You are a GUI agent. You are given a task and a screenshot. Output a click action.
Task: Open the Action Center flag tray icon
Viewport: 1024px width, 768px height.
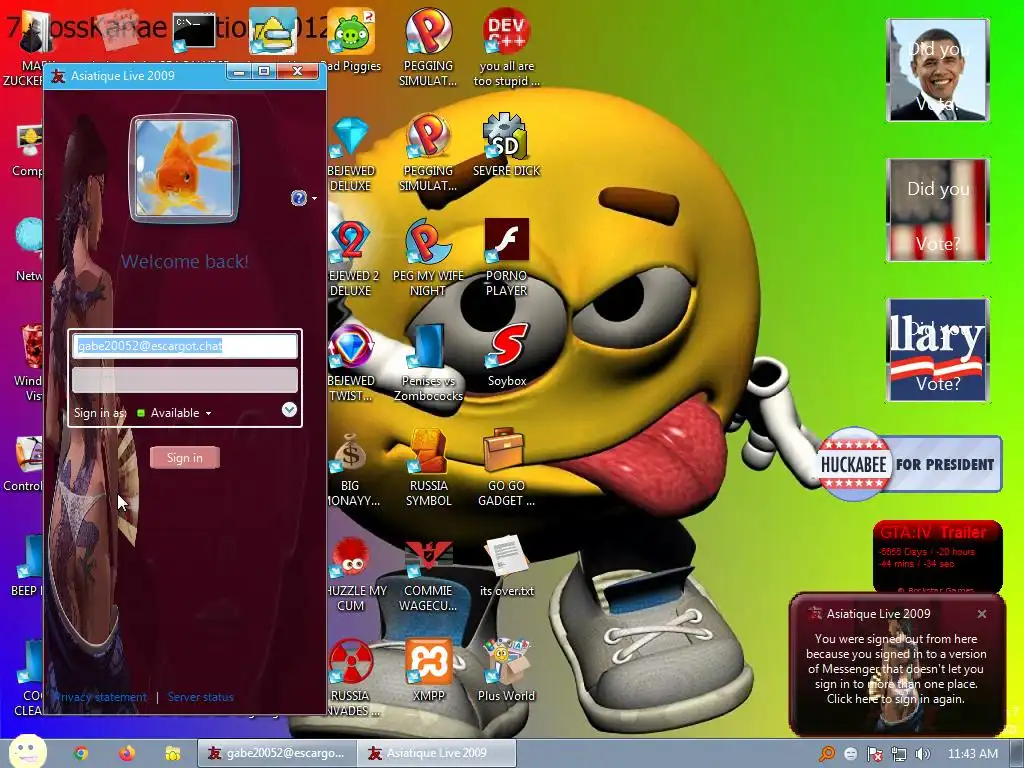click(875, 754)
